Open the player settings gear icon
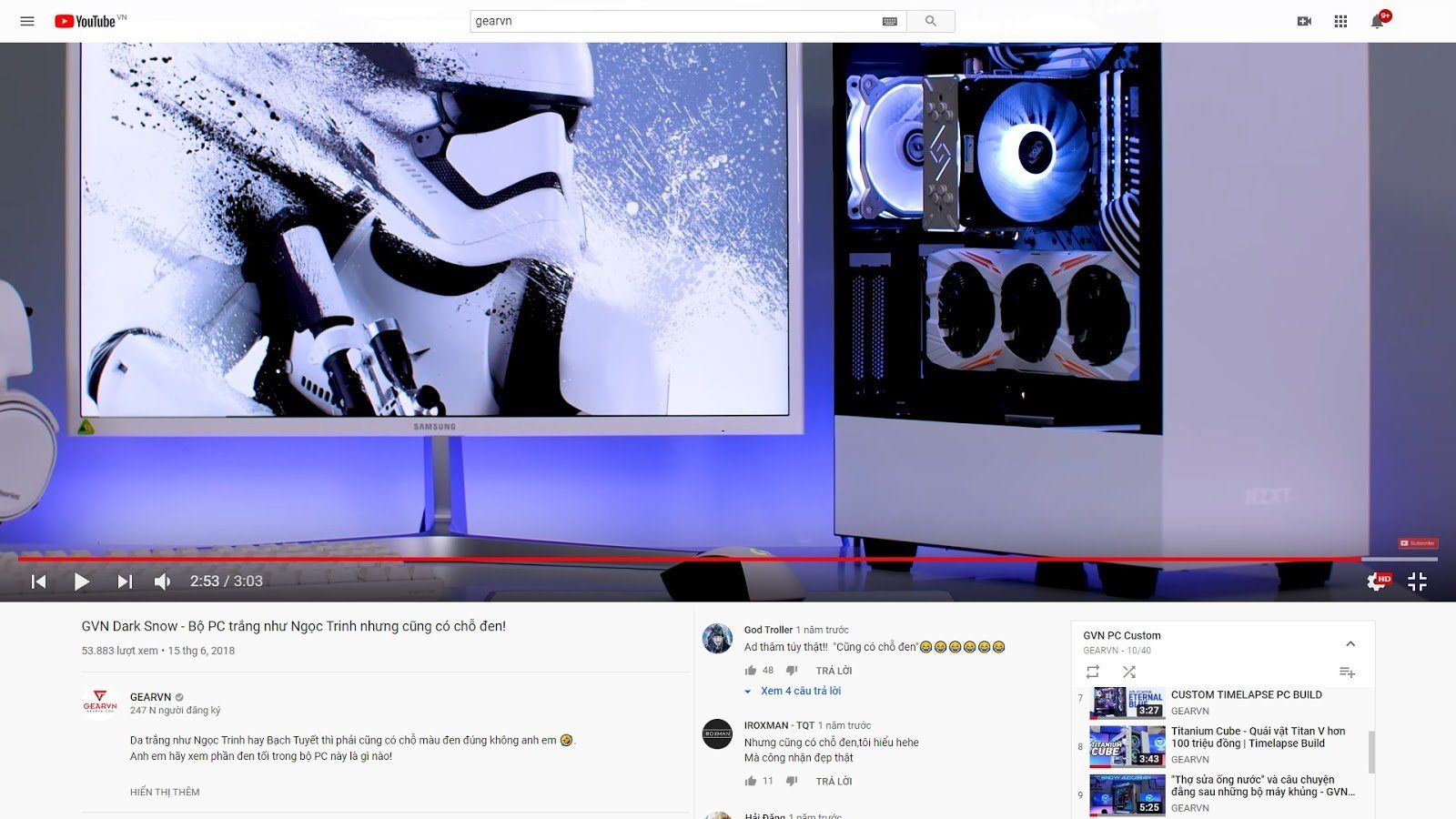Image resolution: width=1456 pixels, height=819 pixels. click(1373, 581)
